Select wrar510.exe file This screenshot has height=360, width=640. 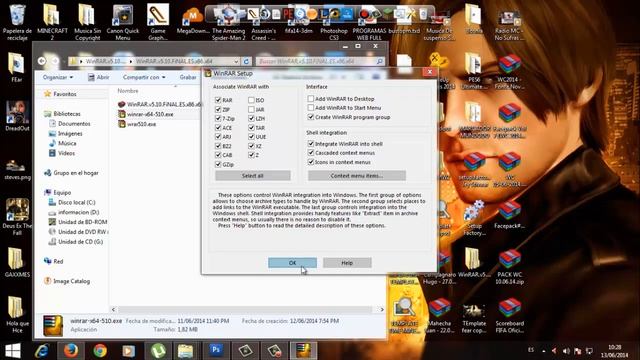tap(141, 124)
